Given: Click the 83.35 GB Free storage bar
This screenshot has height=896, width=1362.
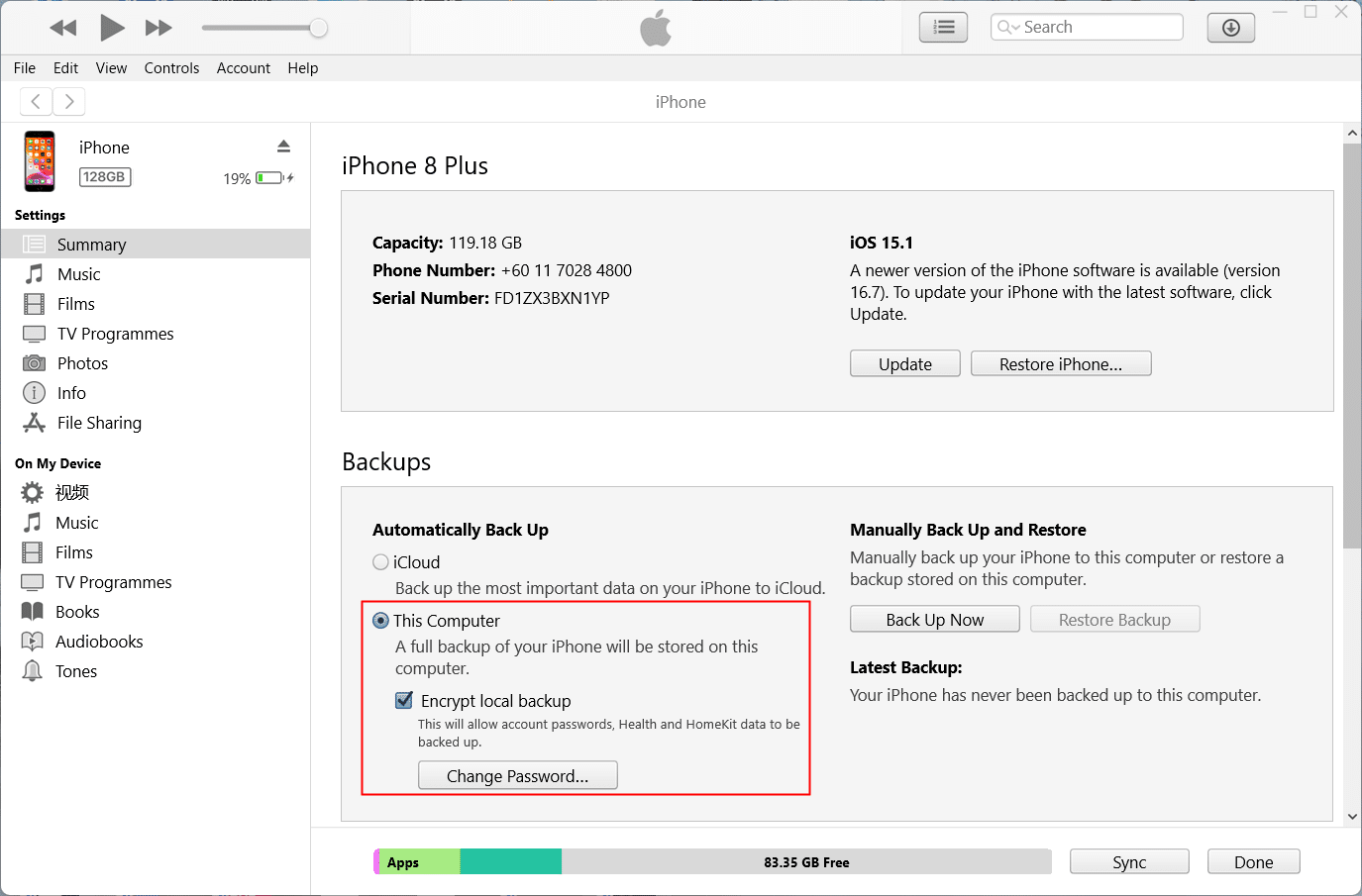Looking at the screenshot, I should pos(806,862).
